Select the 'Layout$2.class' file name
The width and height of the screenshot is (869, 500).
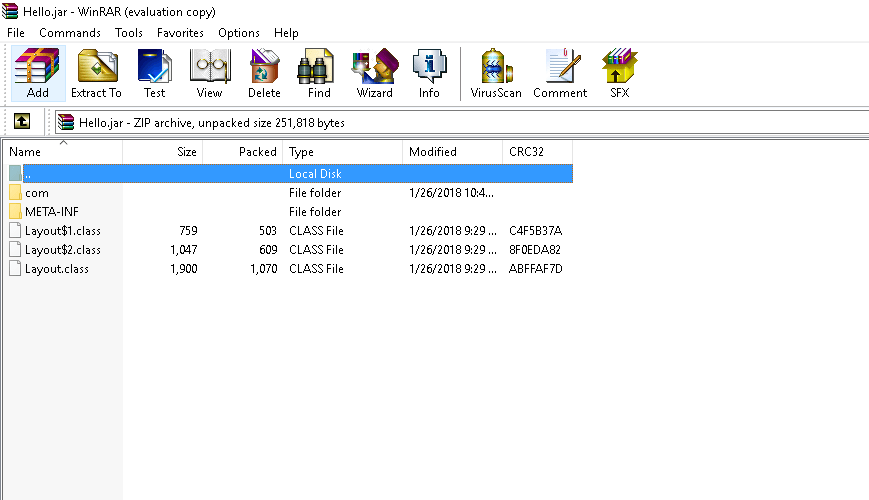point(63,250)
